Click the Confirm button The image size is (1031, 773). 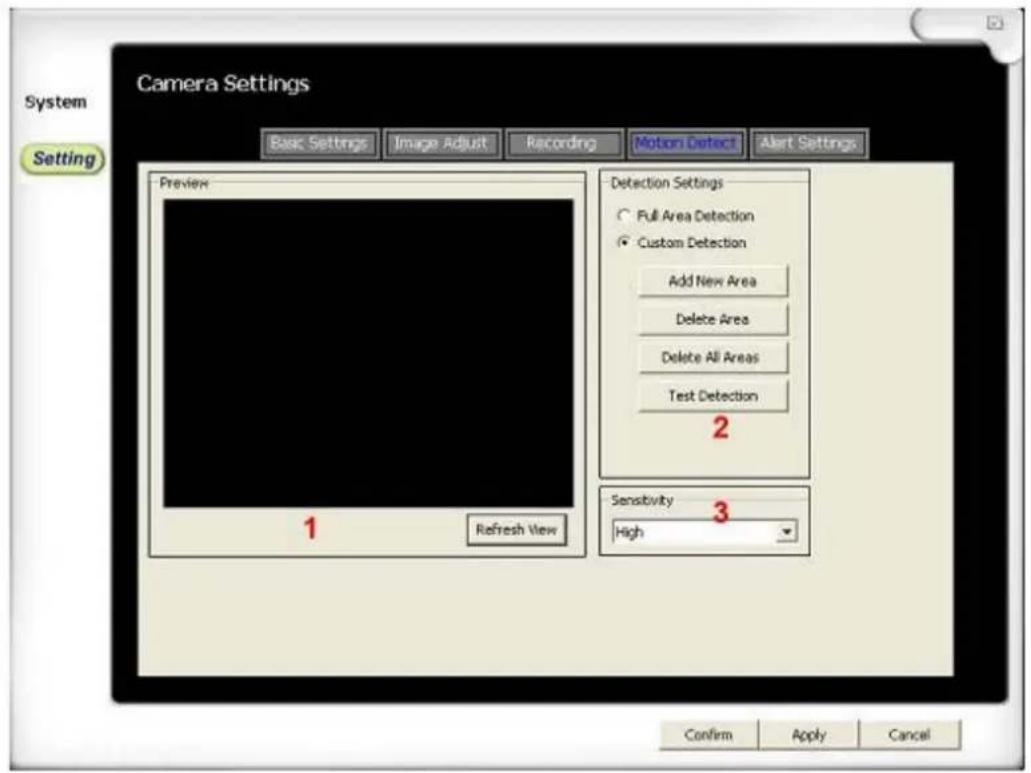(x=708, y=735)
